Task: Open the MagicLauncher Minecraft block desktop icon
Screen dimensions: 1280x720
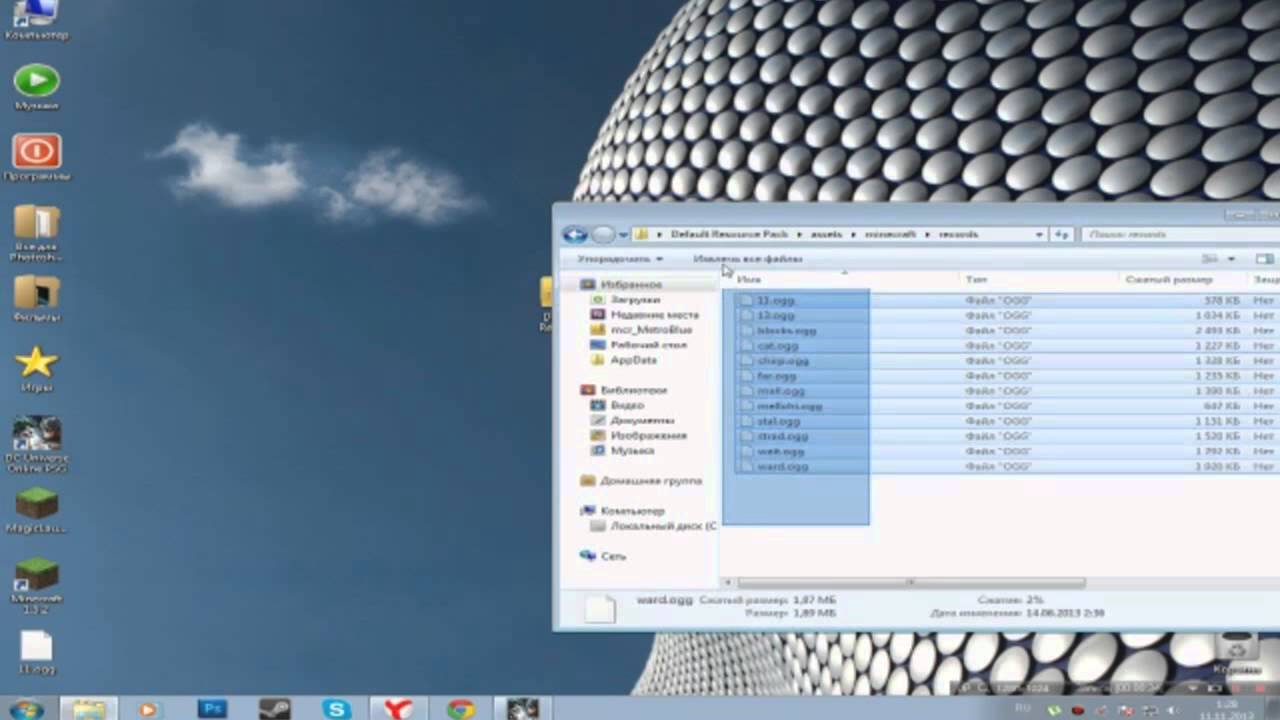Action: click(37, 510)
